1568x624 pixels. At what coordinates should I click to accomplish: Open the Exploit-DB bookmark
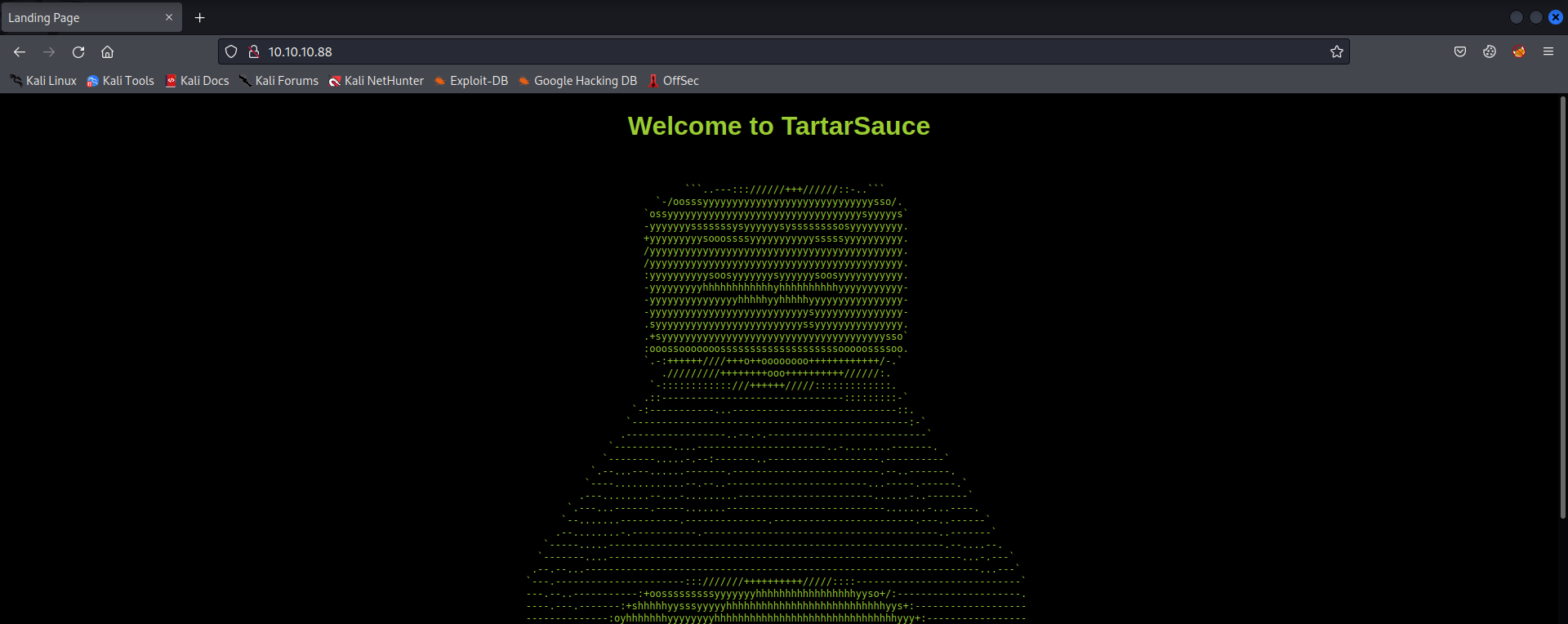pos(470,81)
